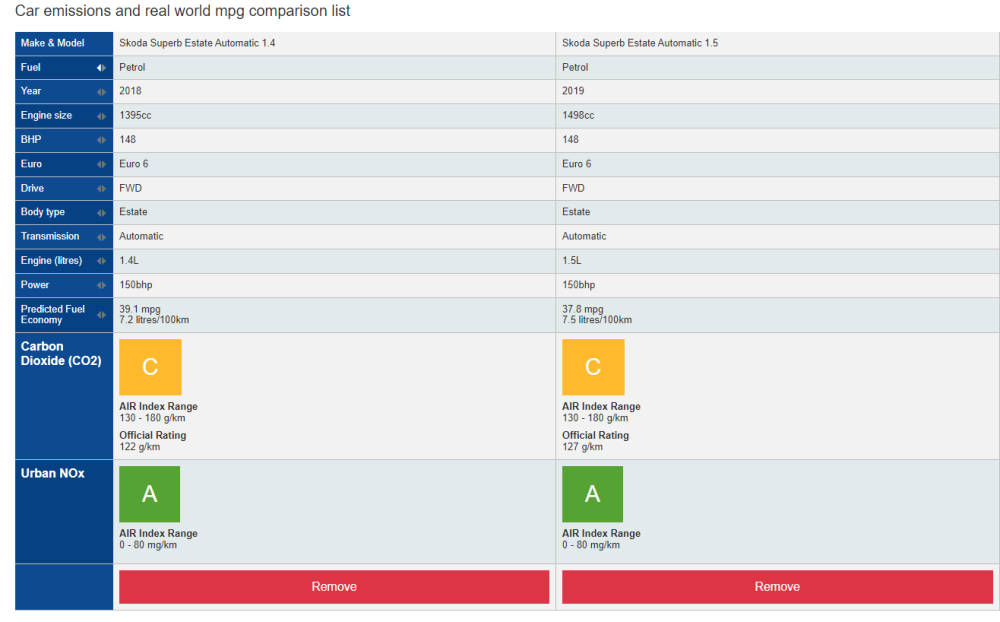The image size is (1000, 622).
Task: Click the sort arrows icon beside Engine (litres)
Action: coord(101,261)
